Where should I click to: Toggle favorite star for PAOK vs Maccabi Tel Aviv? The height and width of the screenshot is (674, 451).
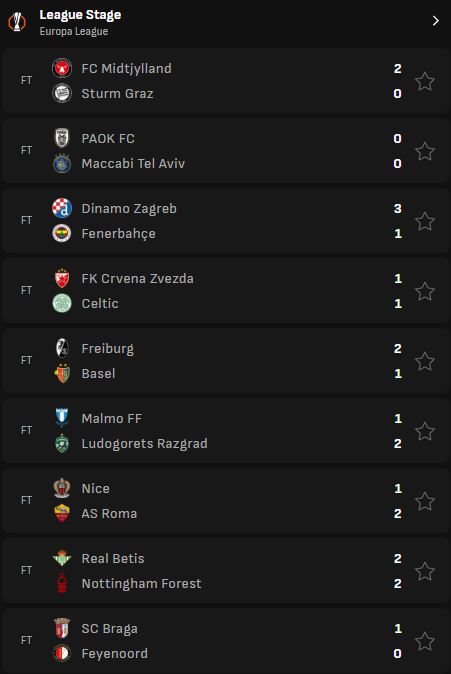(x=425, y=151)
